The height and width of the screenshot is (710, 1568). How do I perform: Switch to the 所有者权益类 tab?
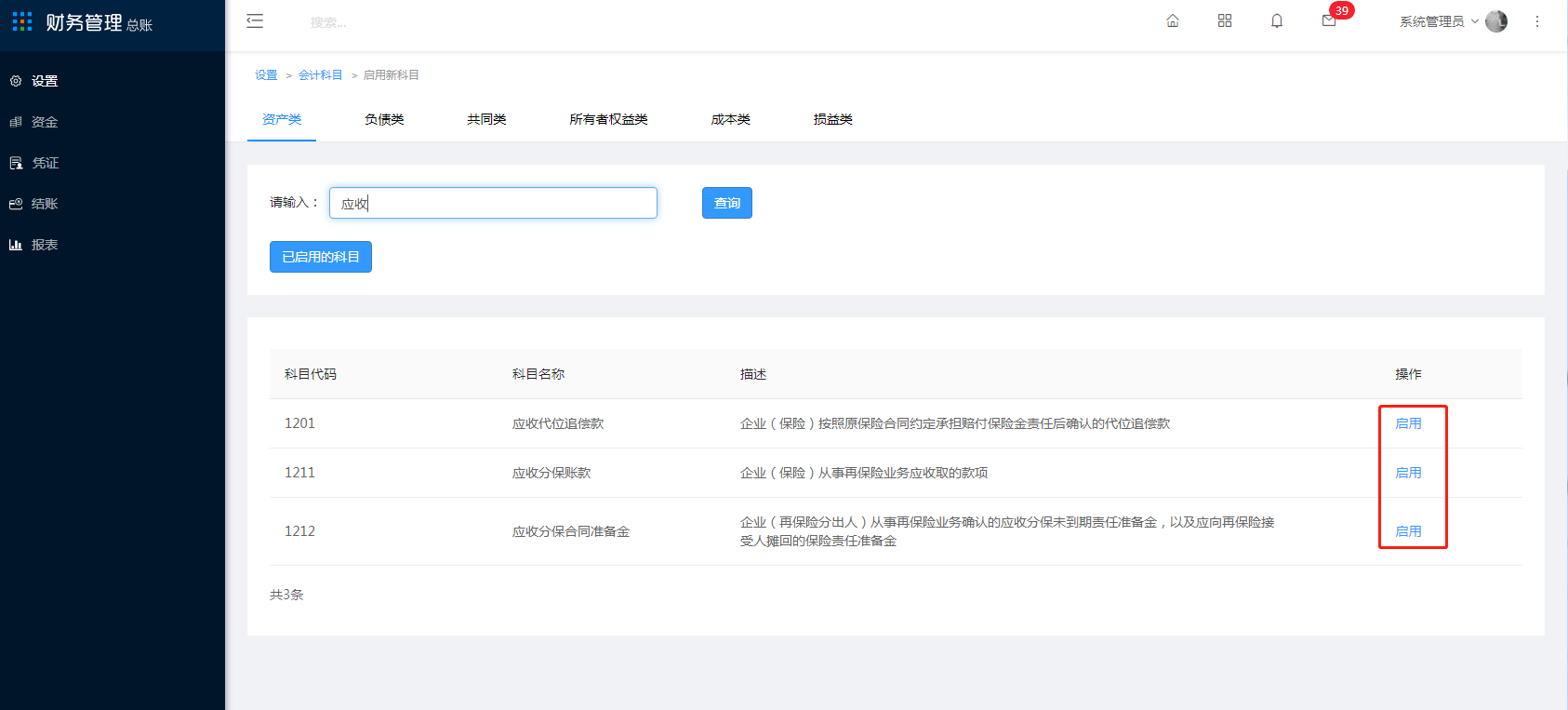coord(608,119)
